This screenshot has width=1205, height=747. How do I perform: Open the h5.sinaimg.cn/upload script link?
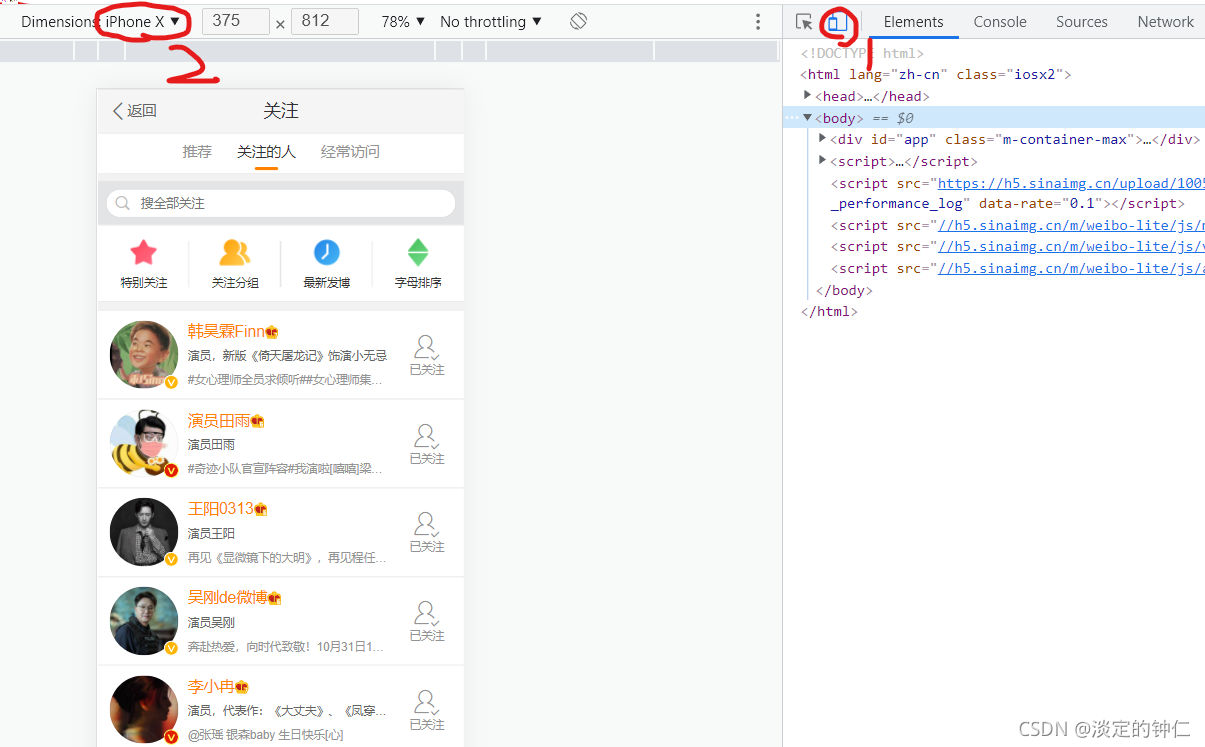(1071, 183)
